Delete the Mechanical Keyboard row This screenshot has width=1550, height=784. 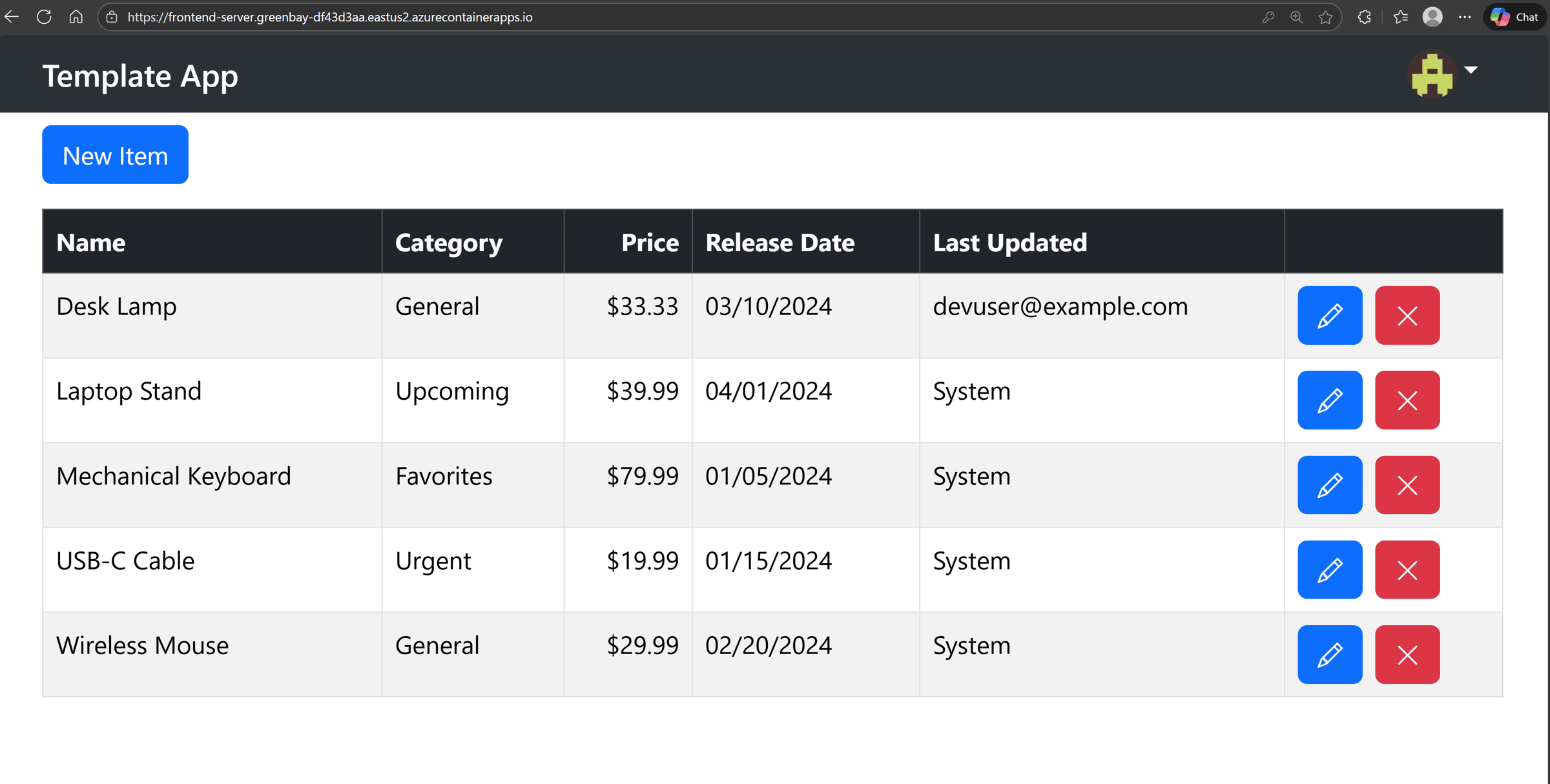tap(1407, 485)
